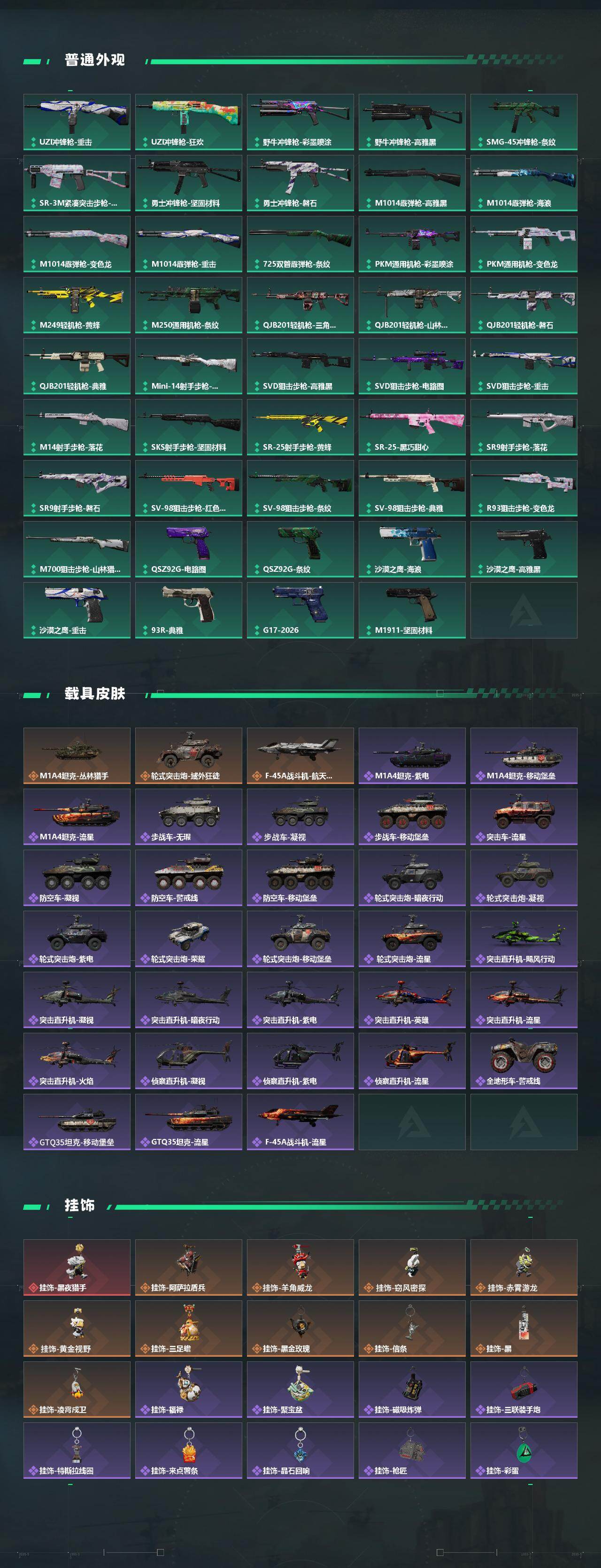Viewport: 601px width, 1568px height.
Task: Select the purple QSZ92G-电路图 pistol
Action: [189, 549]
